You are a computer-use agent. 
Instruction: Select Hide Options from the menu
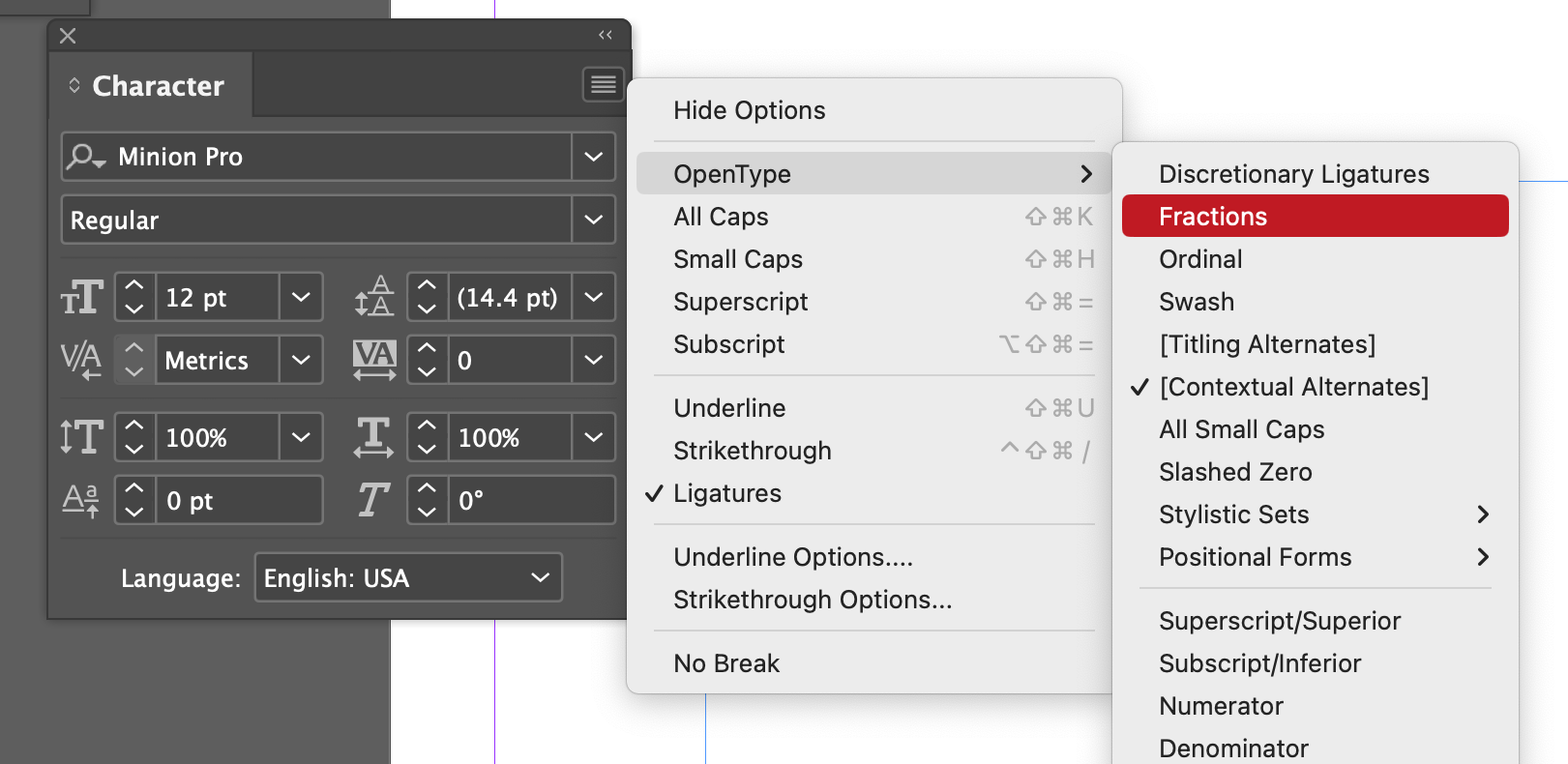[x=750, y=109]
